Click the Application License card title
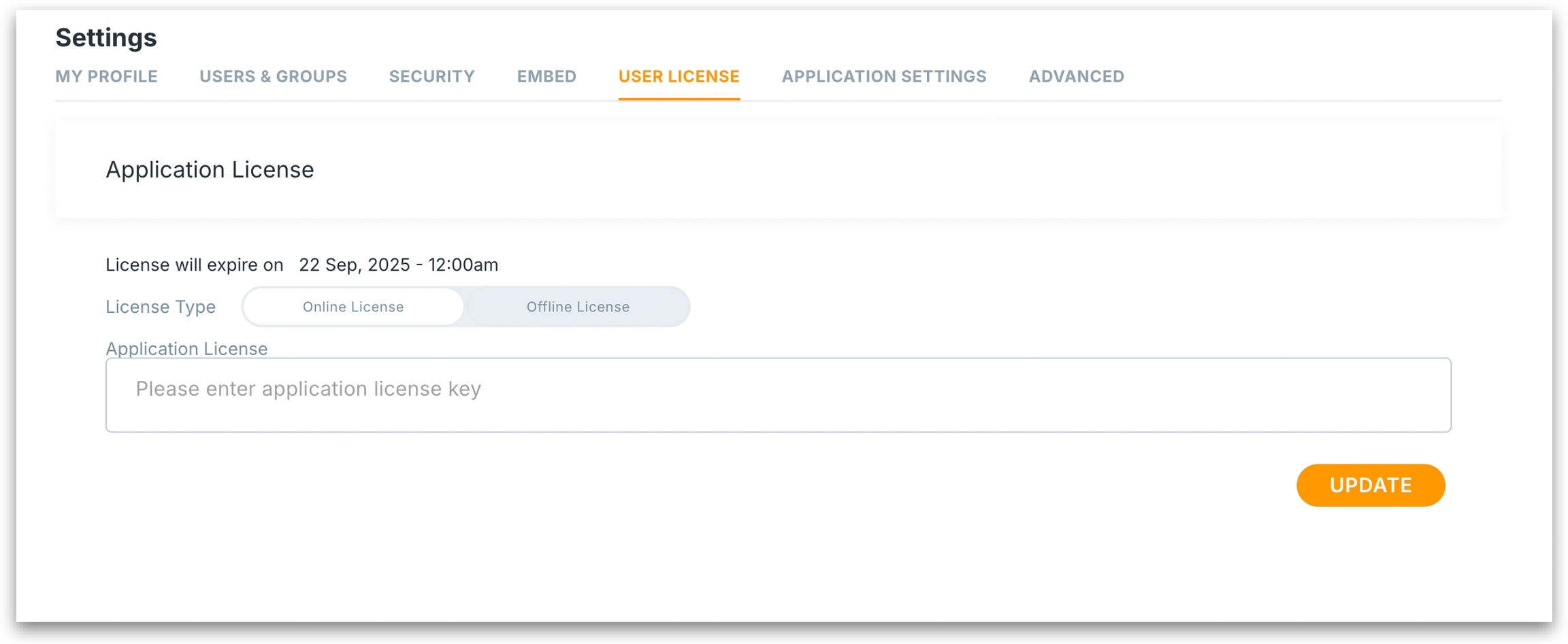1568x644 pixels. 210,169
